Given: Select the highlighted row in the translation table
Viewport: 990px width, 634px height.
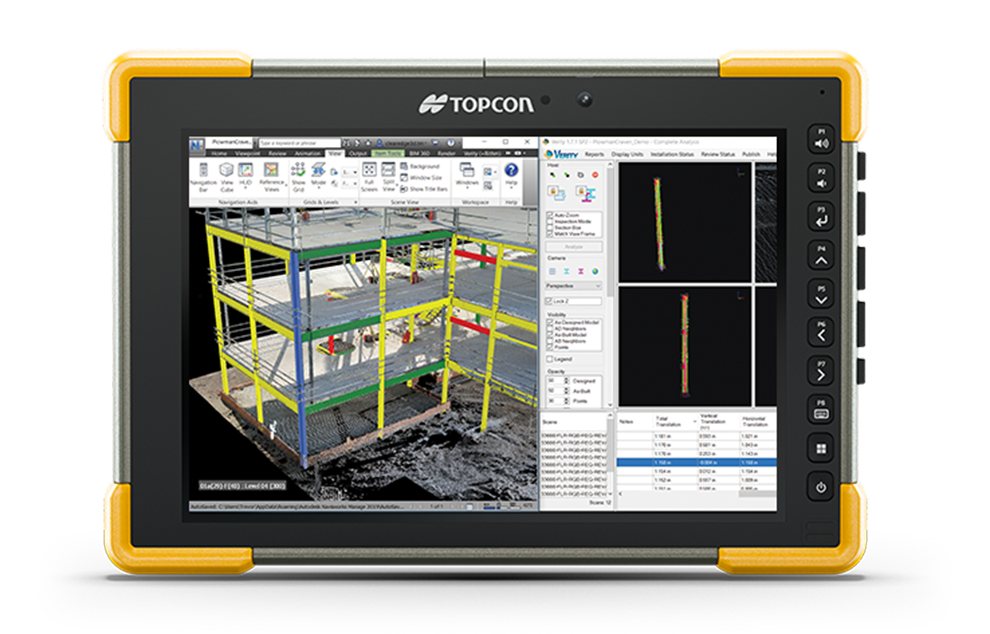Looking at the screenshot, I should pyautogui.click(x=700, y=461).
